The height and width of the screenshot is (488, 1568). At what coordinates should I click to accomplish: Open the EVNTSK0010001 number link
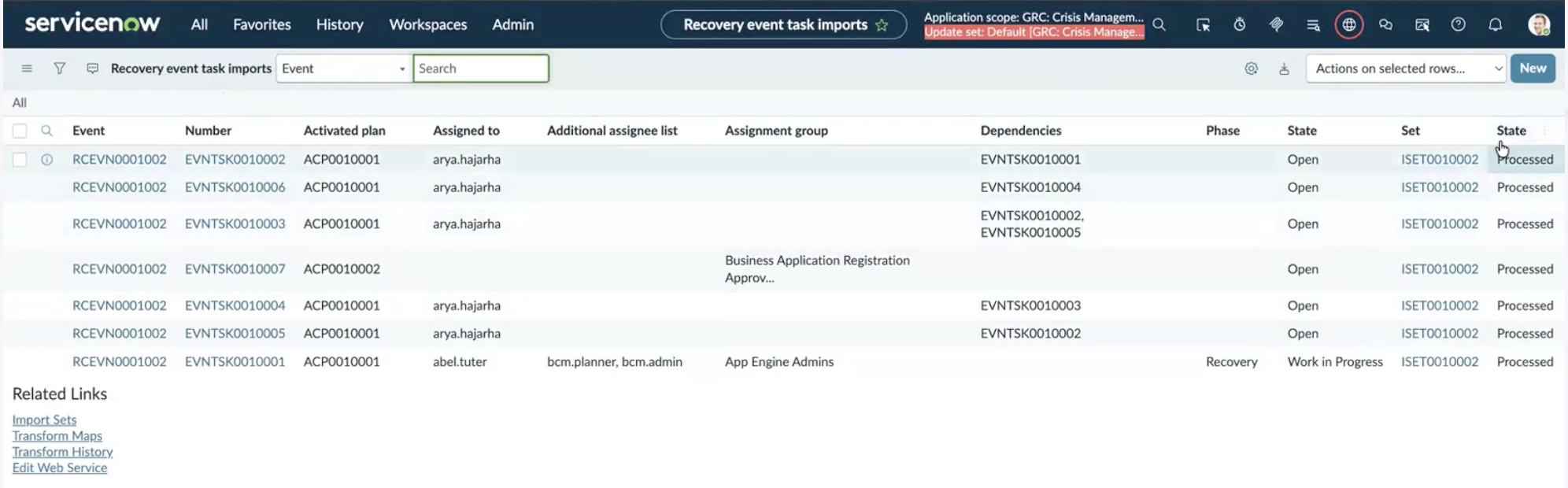(x=235, y=362)
